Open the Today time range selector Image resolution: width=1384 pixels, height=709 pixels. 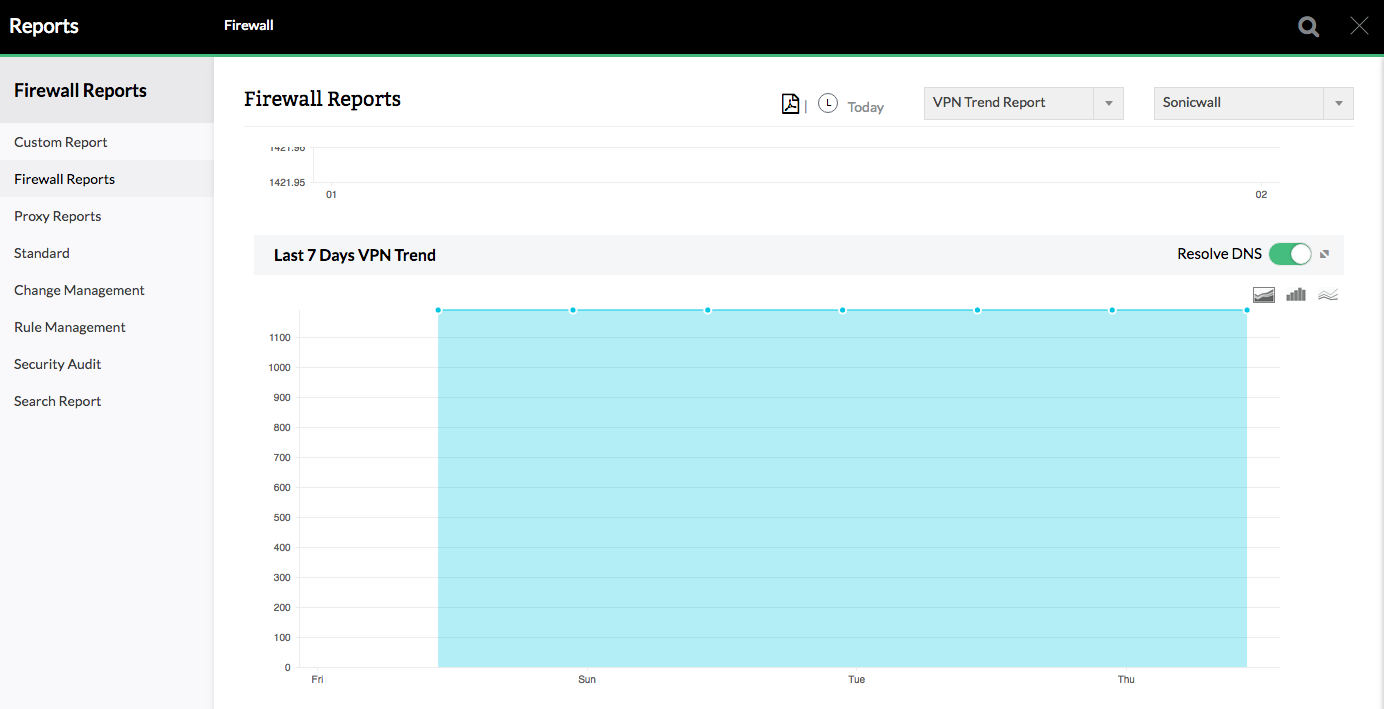[865, 106]
